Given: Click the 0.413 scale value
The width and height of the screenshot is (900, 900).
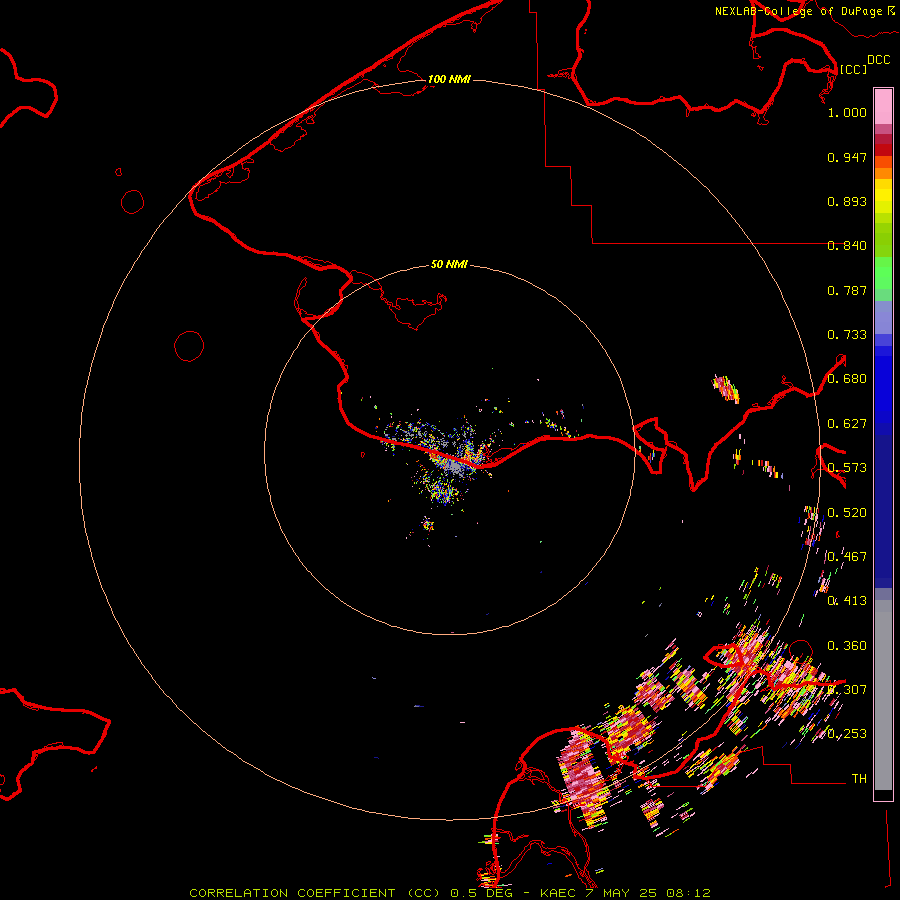Looking at the screenshot, I should click(x=847, y=601).
